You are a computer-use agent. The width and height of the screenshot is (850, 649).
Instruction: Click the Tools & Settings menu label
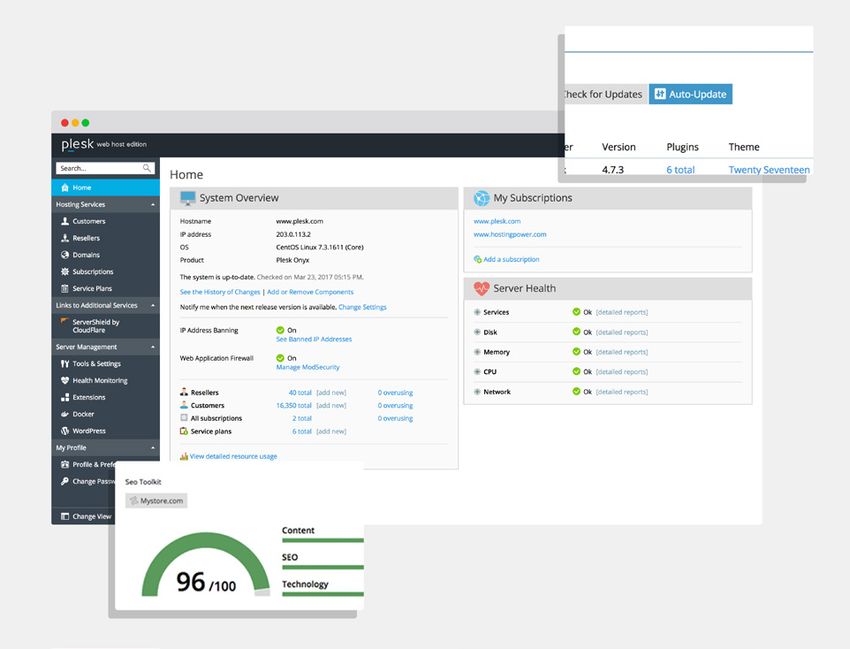pyautogui.click(x=96, y=364)
